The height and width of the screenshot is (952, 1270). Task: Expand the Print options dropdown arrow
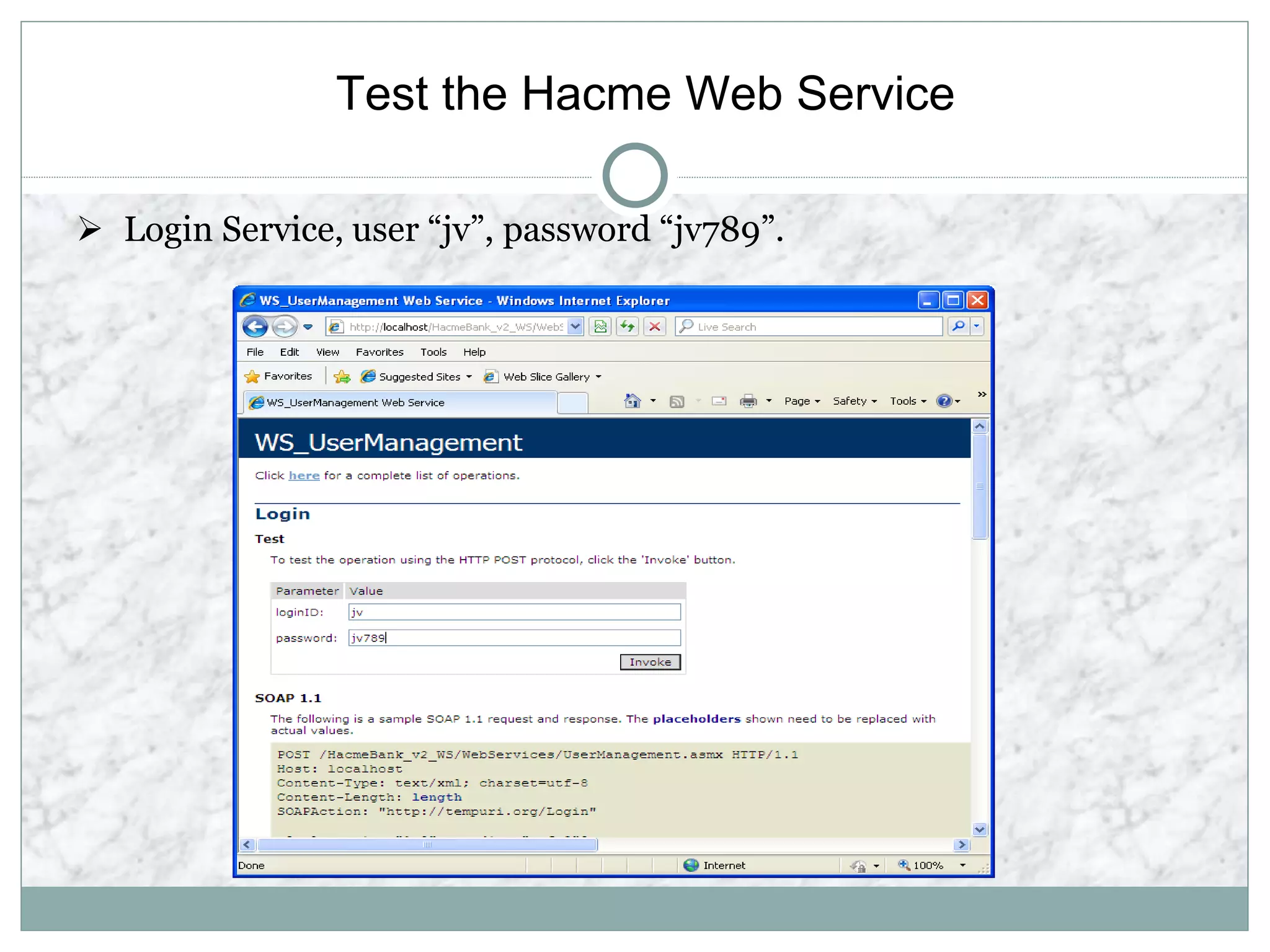(x=769, y=401)
